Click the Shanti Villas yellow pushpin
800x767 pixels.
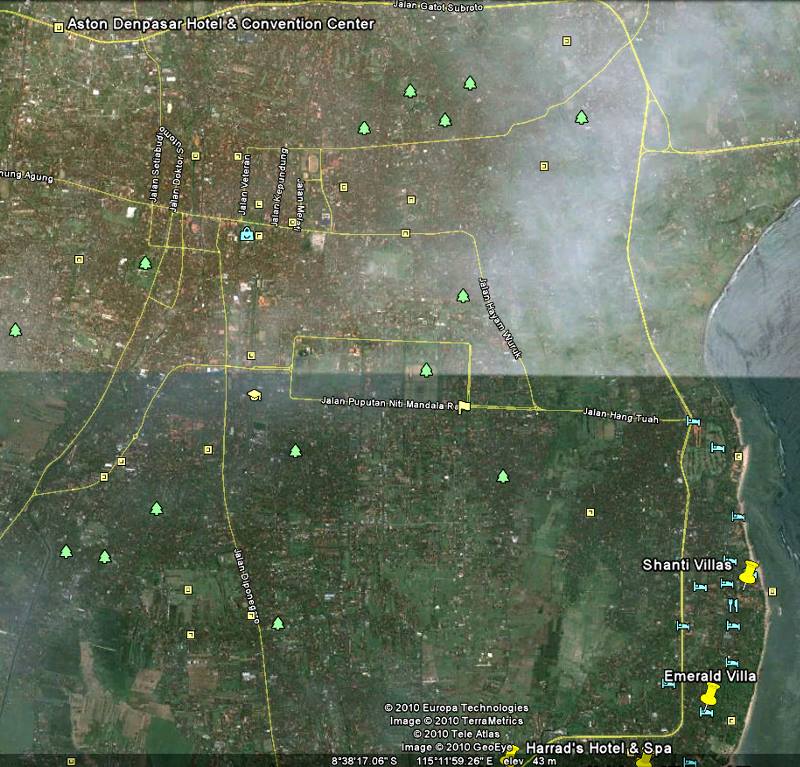coord(749,574)
